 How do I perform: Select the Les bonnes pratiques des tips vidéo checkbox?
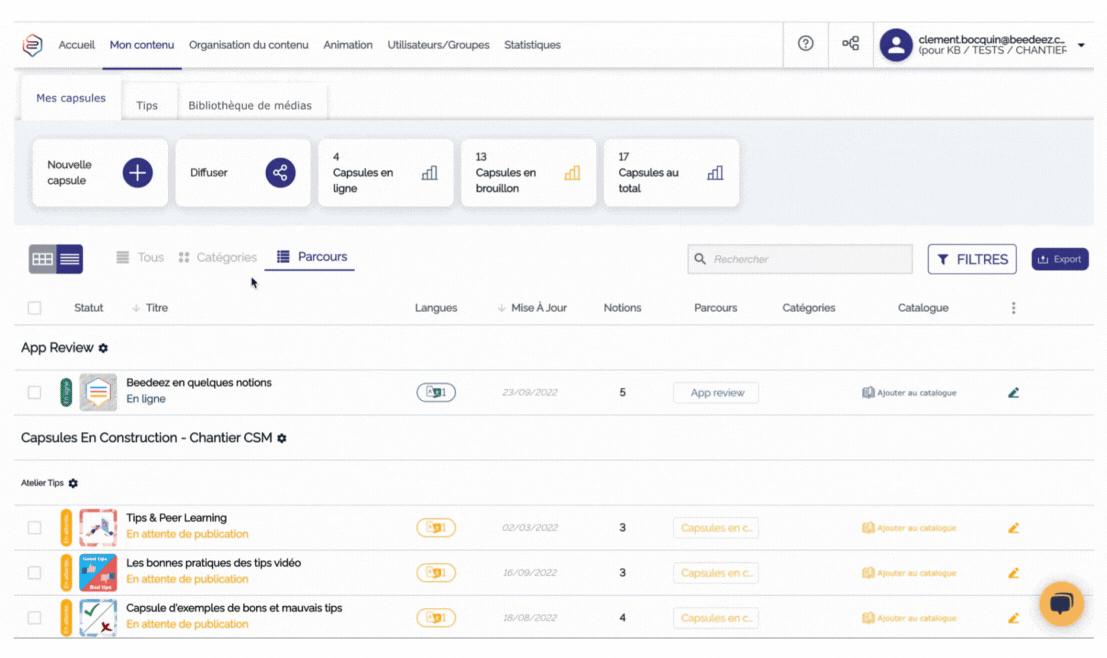[35, 573]
